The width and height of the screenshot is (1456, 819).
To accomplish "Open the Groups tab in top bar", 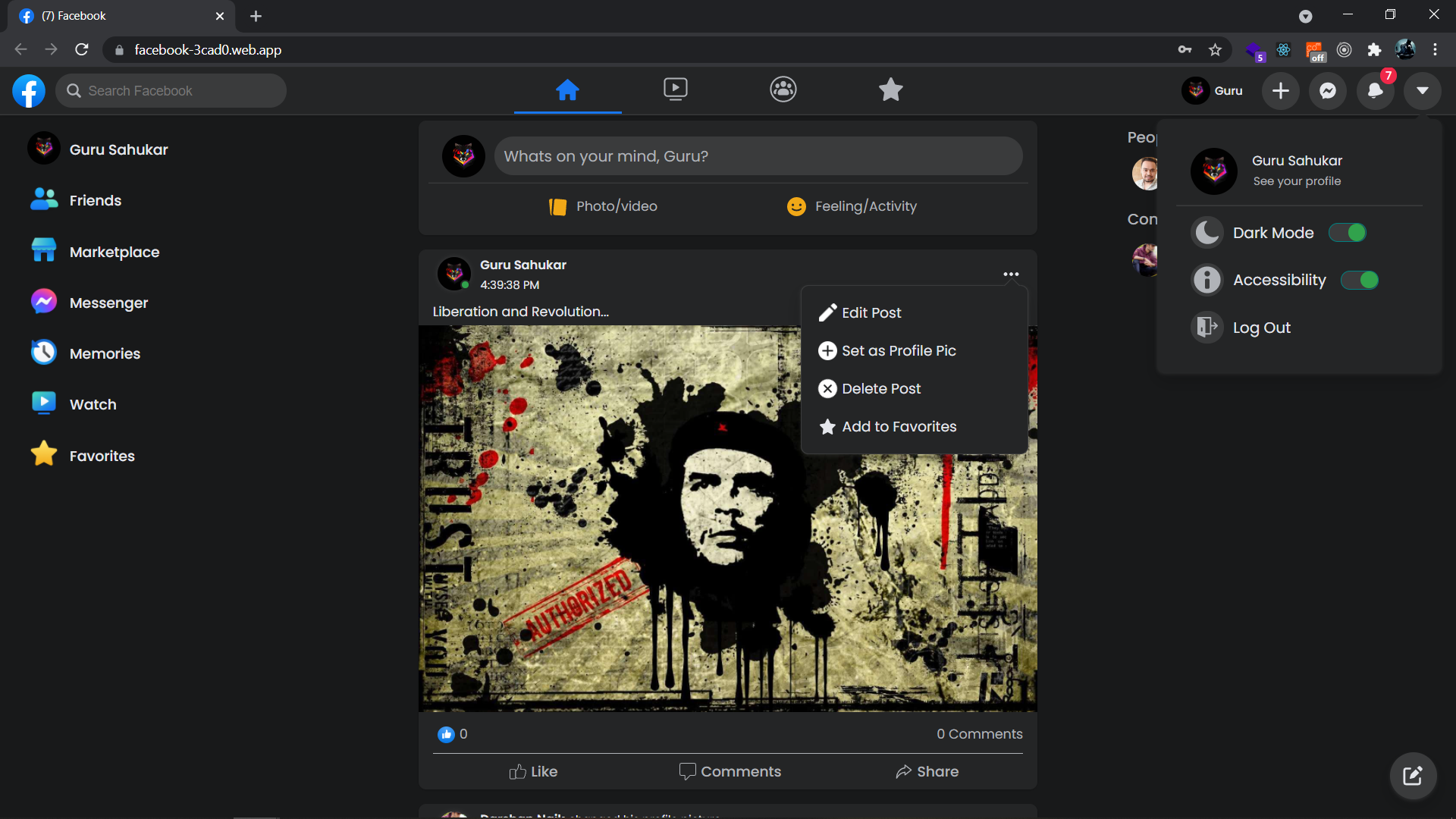I will click(783, 89).
